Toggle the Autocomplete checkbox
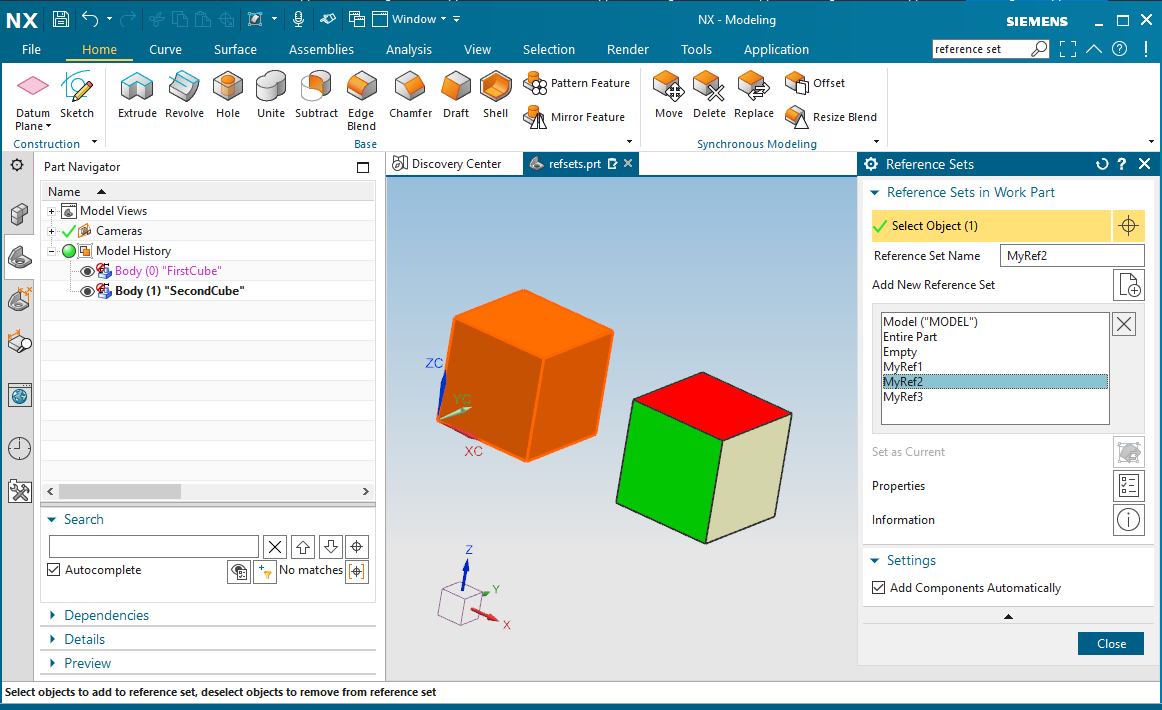 point(53,570)
